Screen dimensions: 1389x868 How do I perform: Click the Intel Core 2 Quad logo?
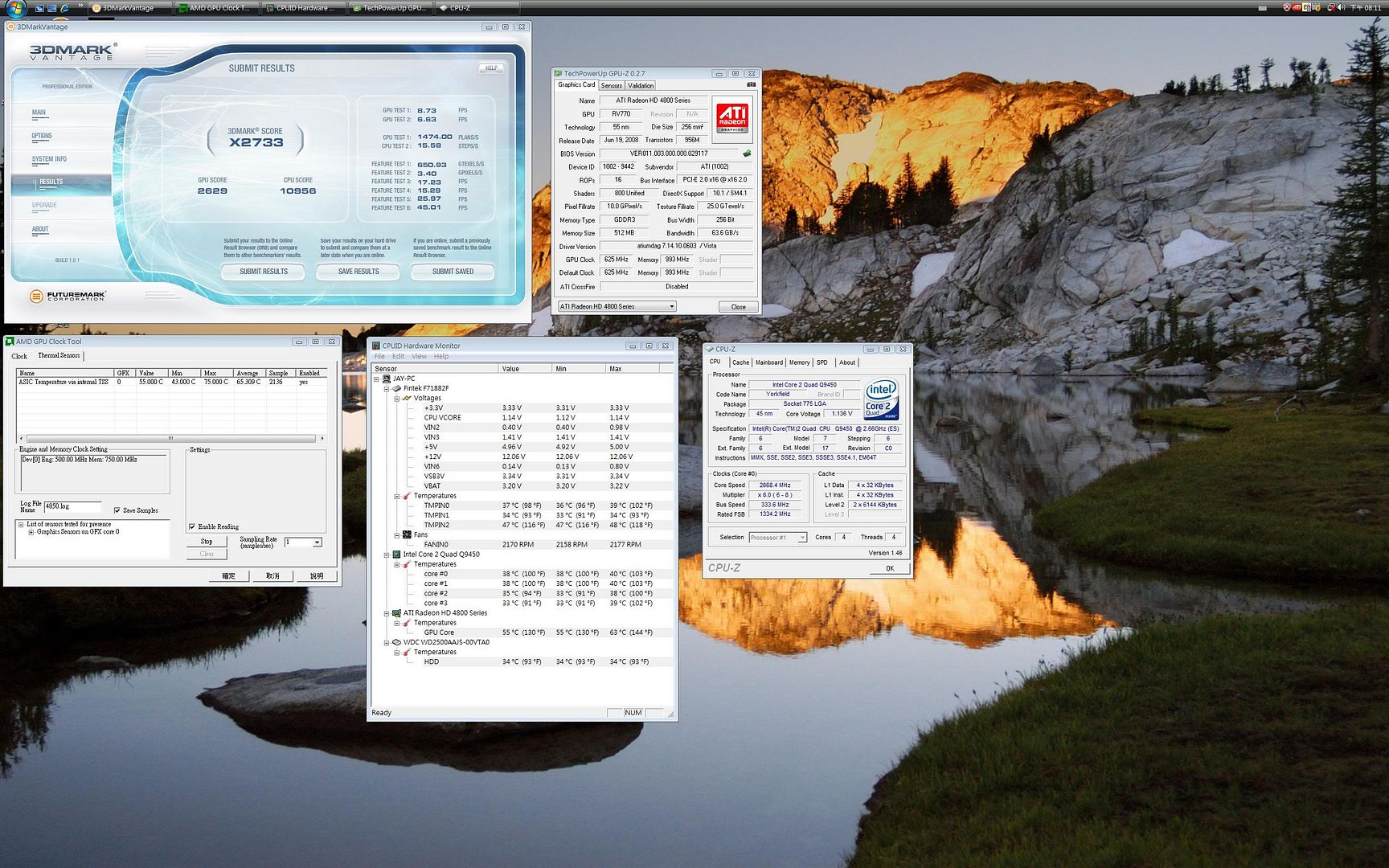(881, 399)
